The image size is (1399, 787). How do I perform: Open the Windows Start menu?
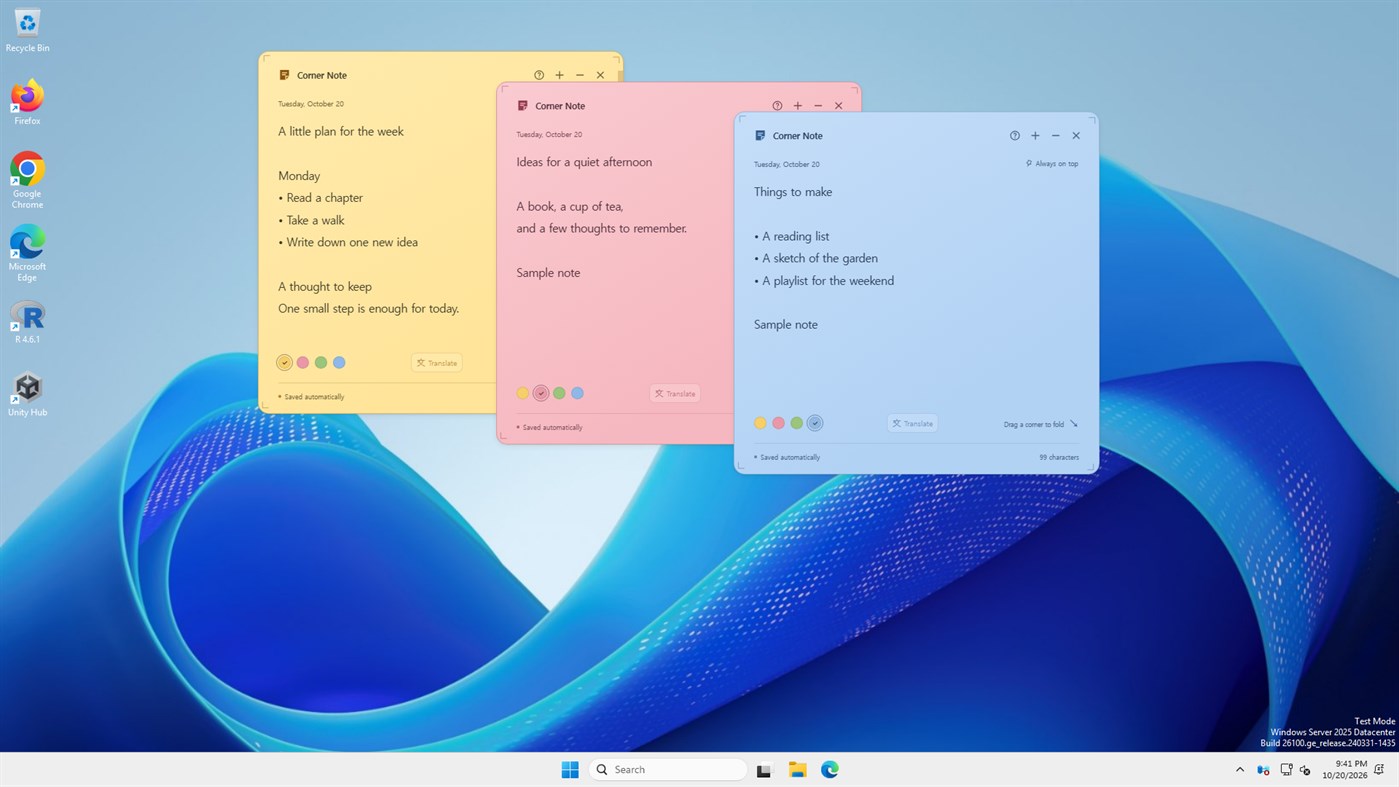[x=570, y=769]
